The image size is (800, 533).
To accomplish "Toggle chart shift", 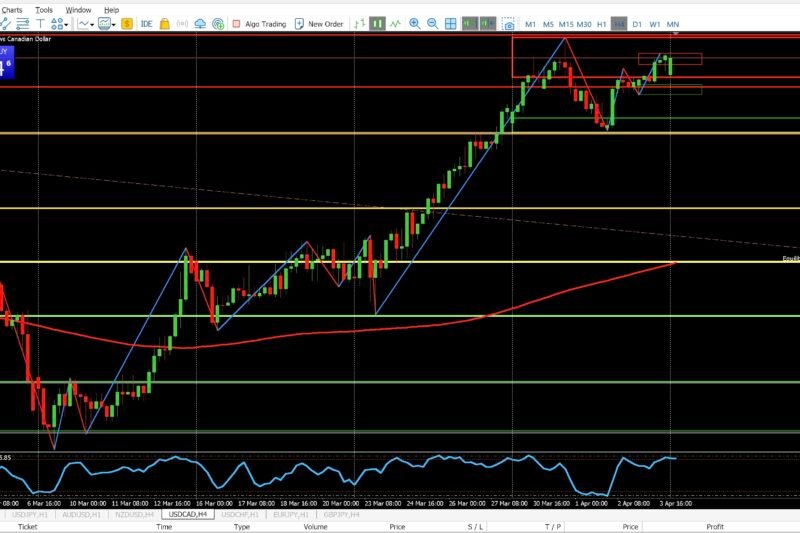I will tap(487, 23).
